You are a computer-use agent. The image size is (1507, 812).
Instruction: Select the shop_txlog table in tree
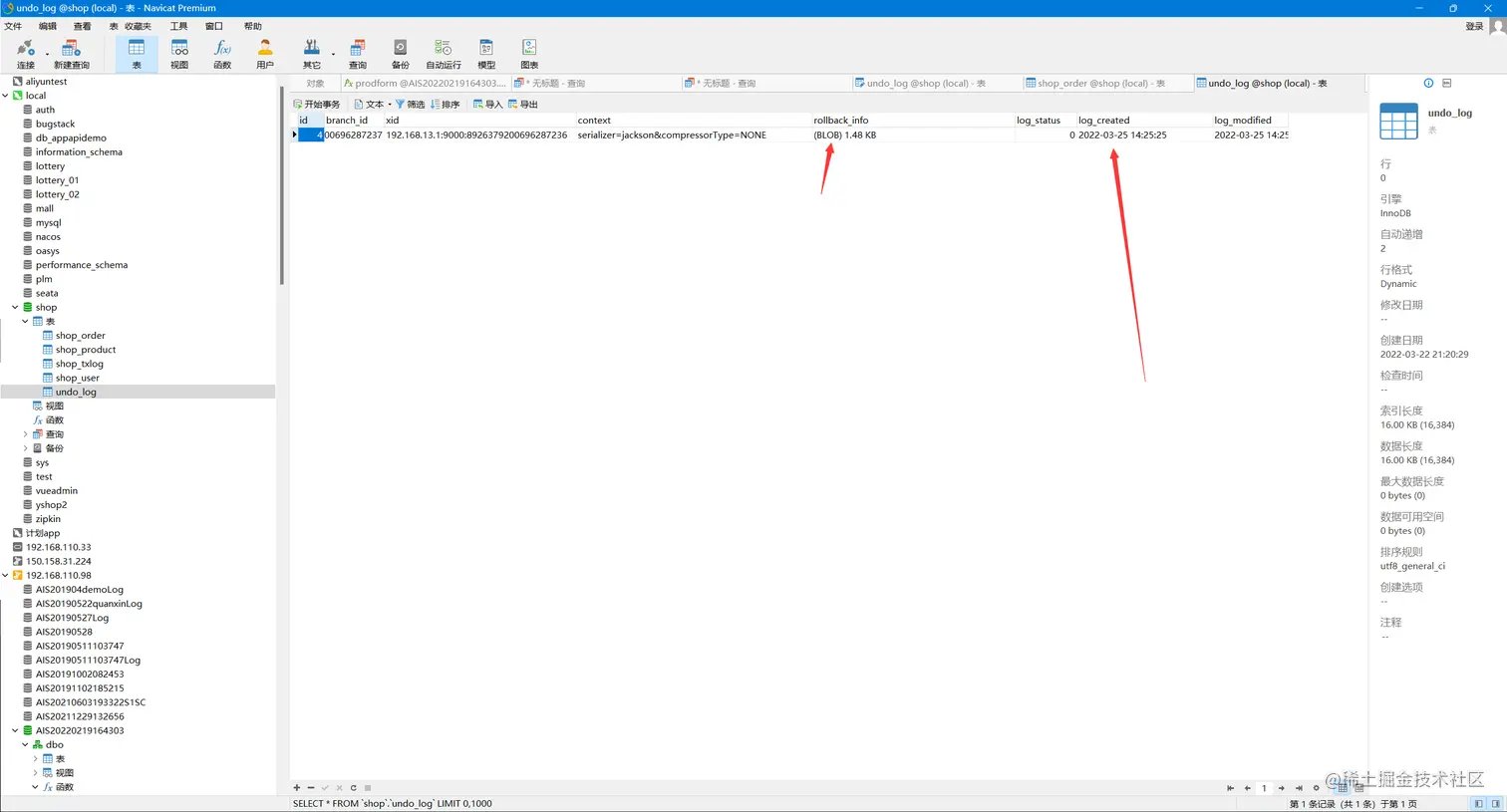(x=80, y=364)
